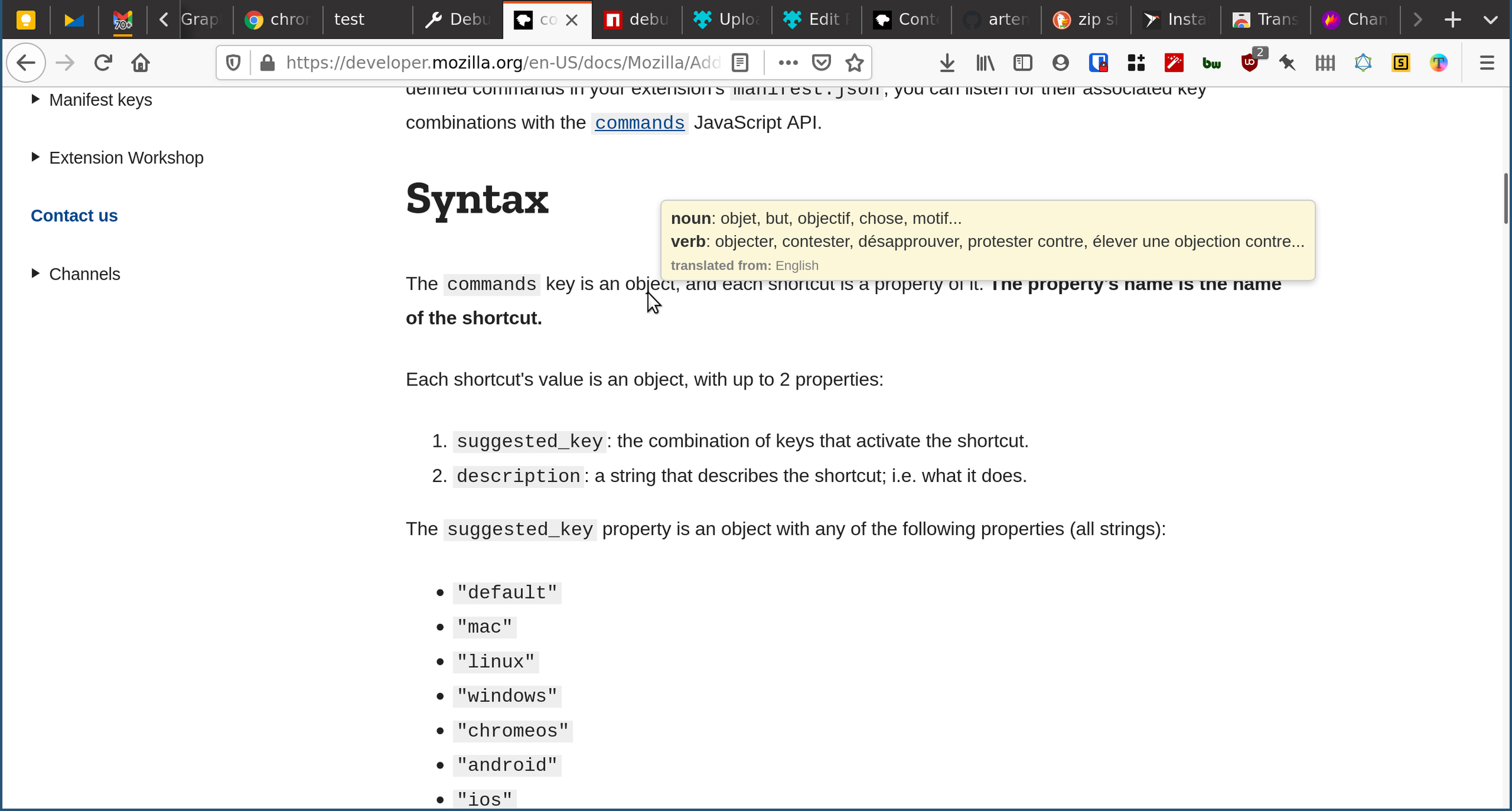Click the address bar input field

pyautogui.click(x=500, y=62)
